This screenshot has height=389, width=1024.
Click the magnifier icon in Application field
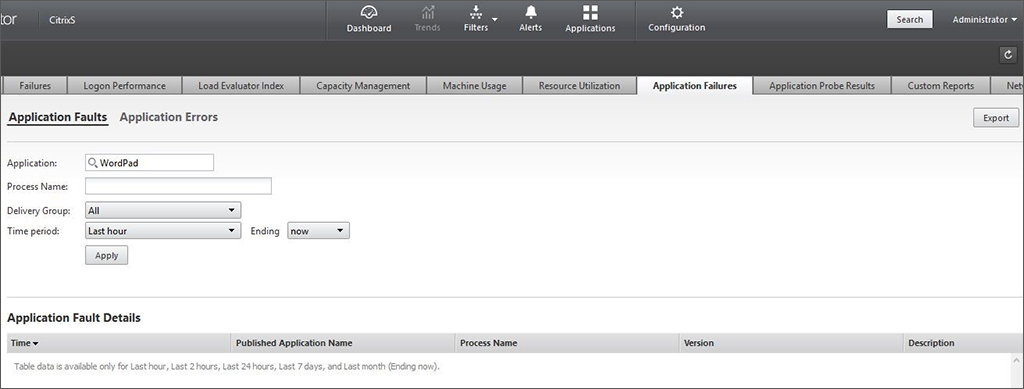point(93,163)
